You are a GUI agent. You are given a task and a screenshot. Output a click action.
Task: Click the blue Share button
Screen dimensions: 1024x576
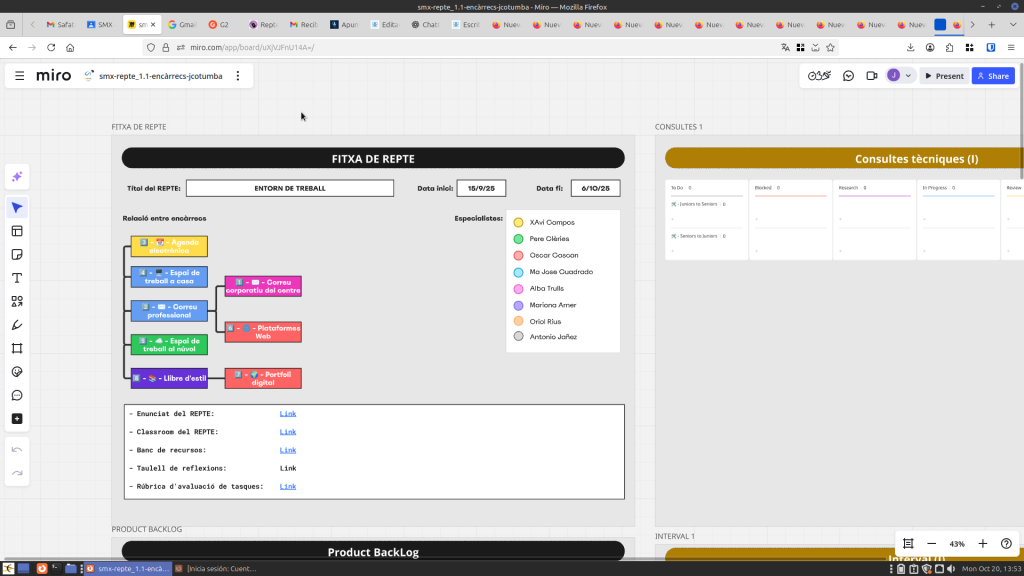(992, 76)
